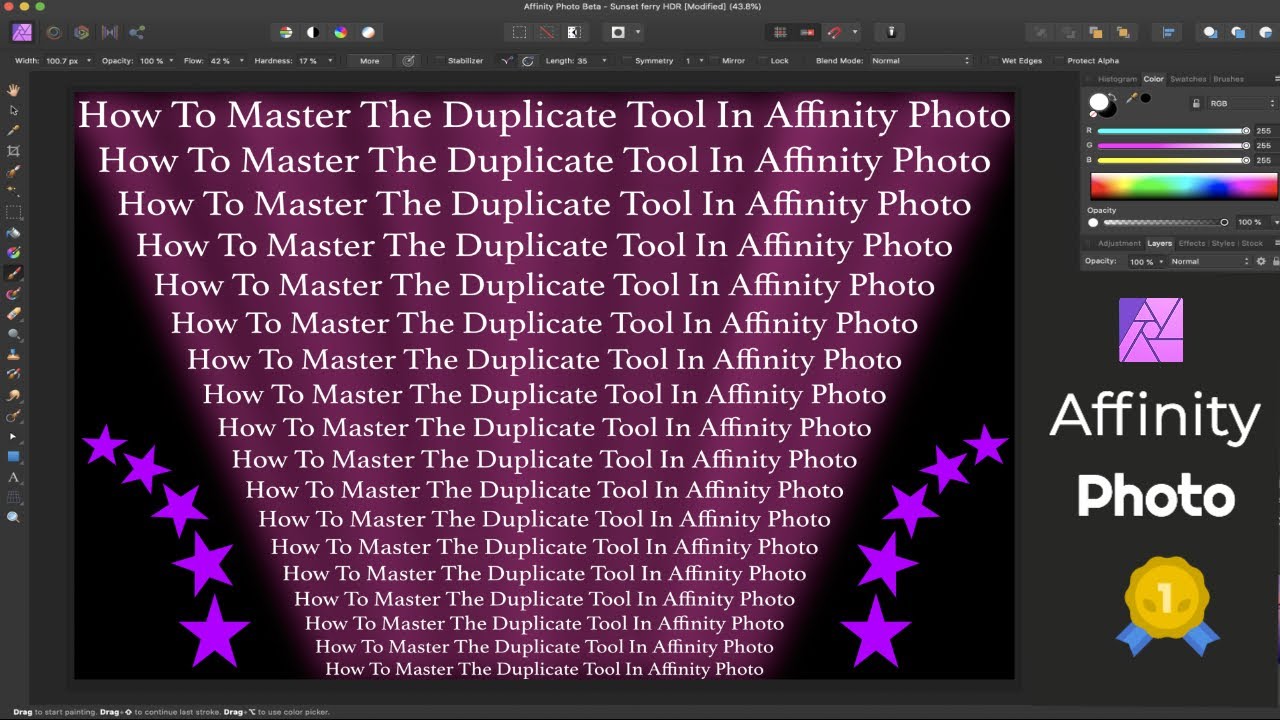The height and width of the screenshot is (720, 1280).
Task: Open the Hardness dropdown
Action: 329,61
